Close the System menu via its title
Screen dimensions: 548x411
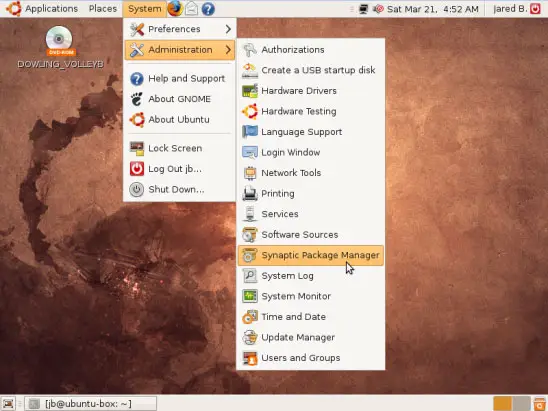pyautogui.click(x=145, y=9)
